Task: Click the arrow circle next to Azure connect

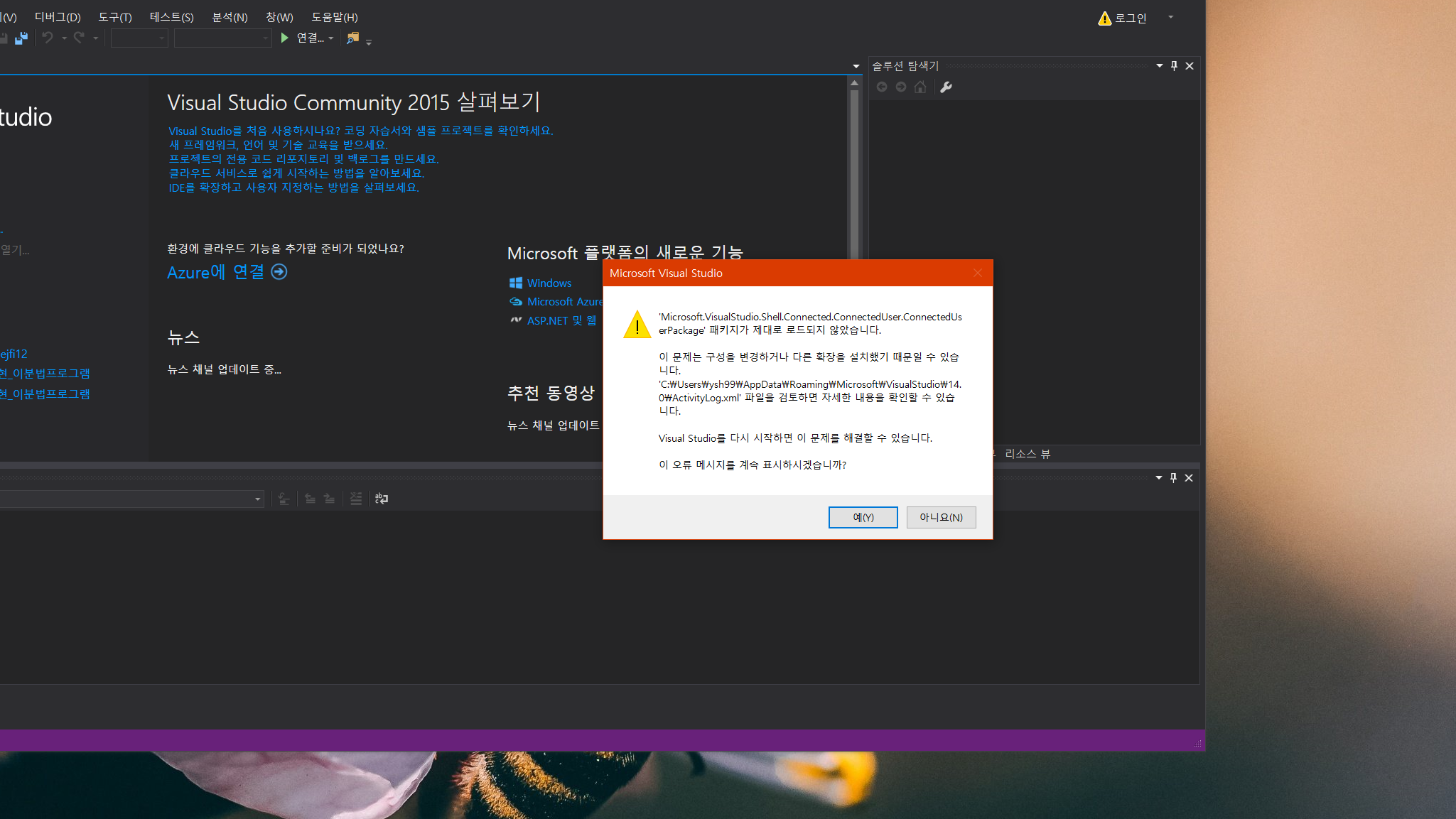Action: (x=279, y=272)
